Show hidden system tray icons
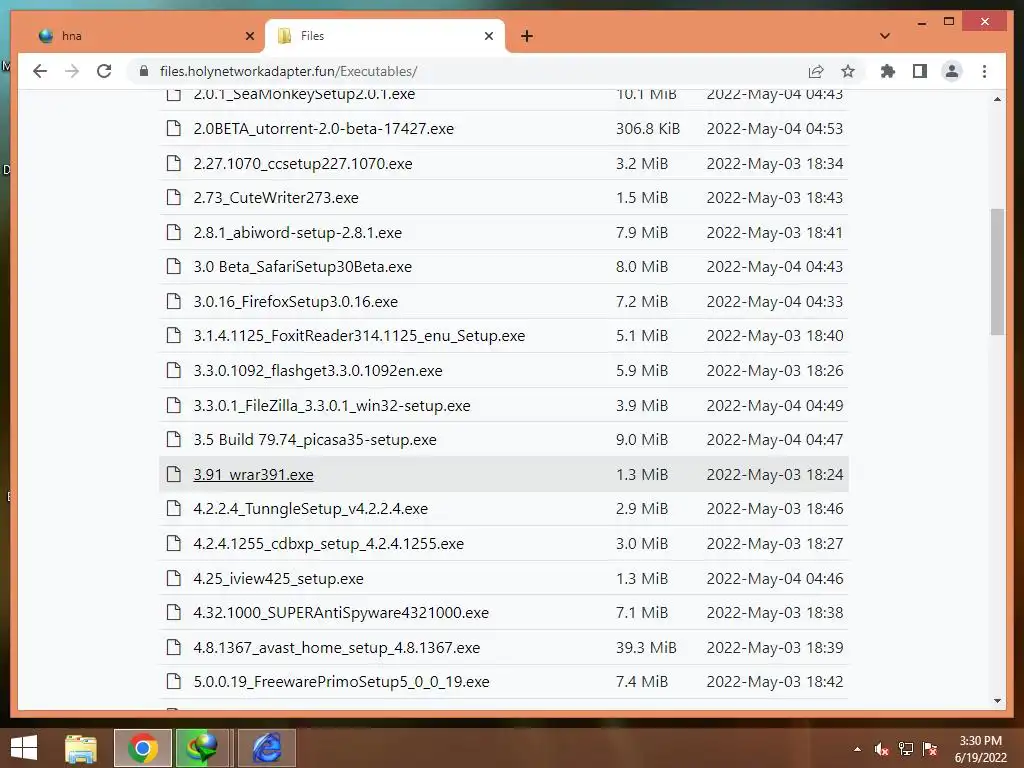This screenshot has width=1024, height=768. [x=857, y=749]
